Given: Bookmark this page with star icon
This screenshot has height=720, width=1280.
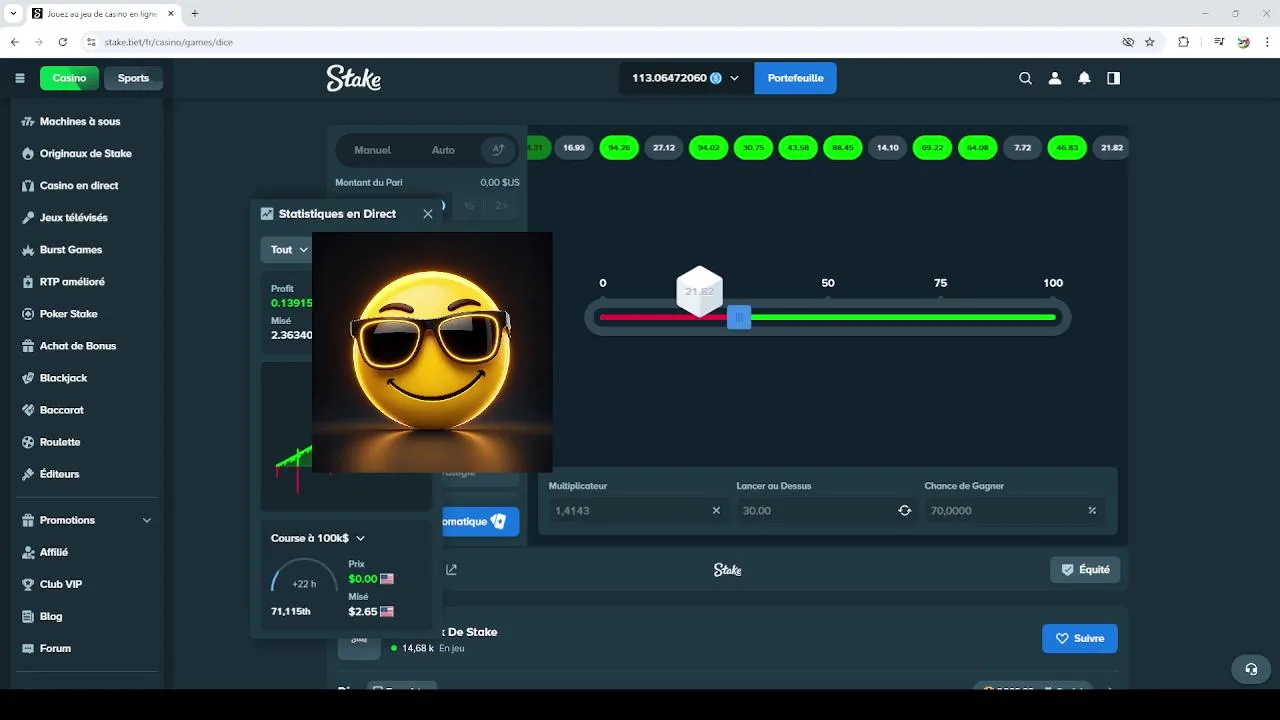Looking at the screenshot, I should click(1150, 42).
